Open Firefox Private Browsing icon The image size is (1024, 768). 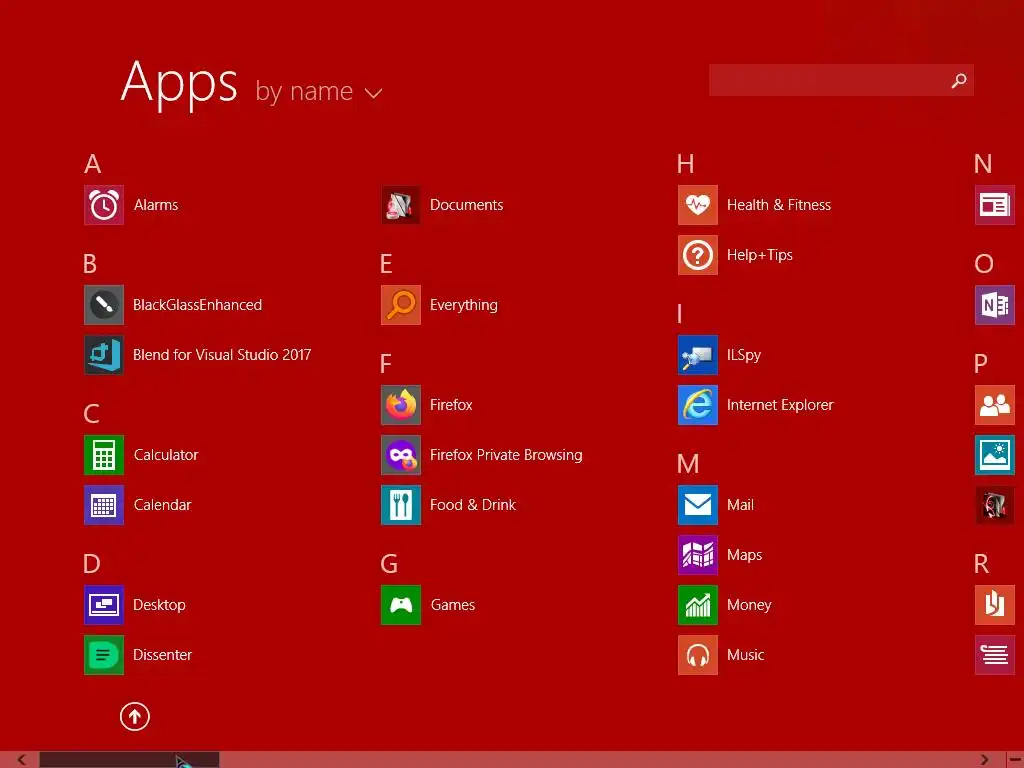401,455
